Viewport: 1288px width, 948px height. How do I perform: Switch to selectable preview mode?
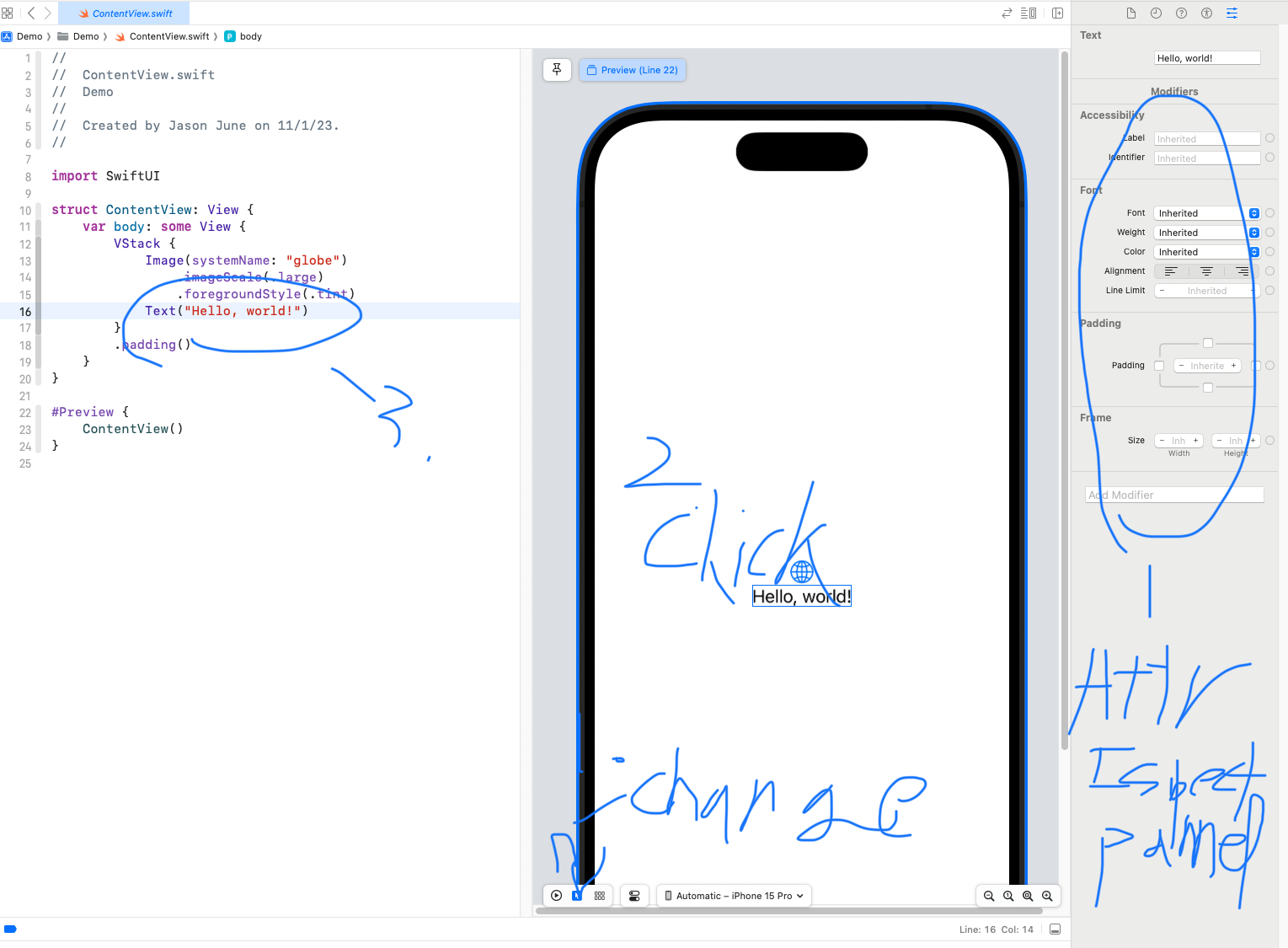pyautogui.click(x=576, y=895)
